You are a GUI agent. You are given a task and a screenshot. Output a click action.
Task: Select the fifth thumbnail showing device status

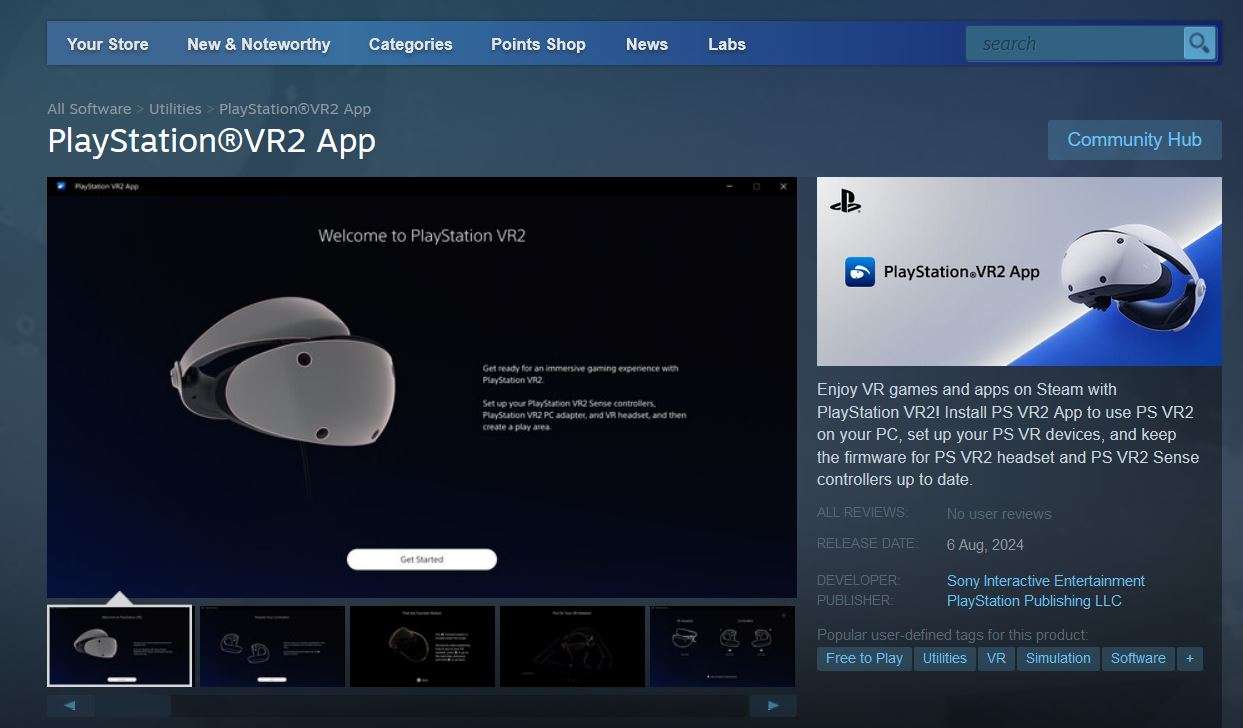[722, 646]
